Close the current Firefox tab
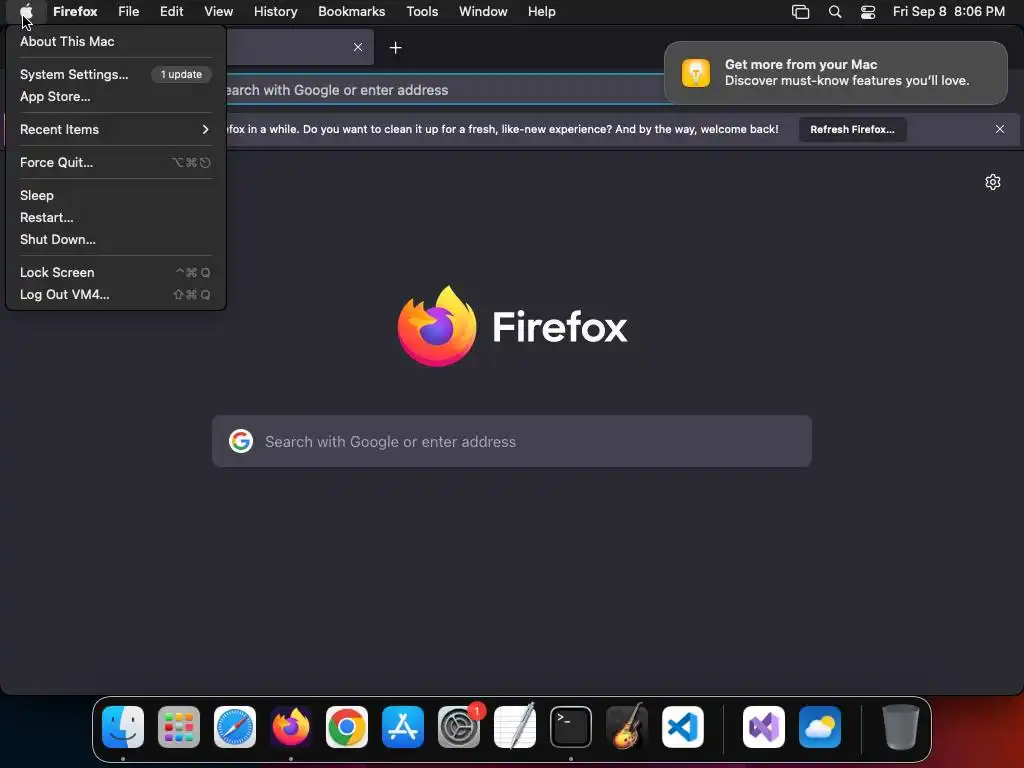 coord(358,47)
